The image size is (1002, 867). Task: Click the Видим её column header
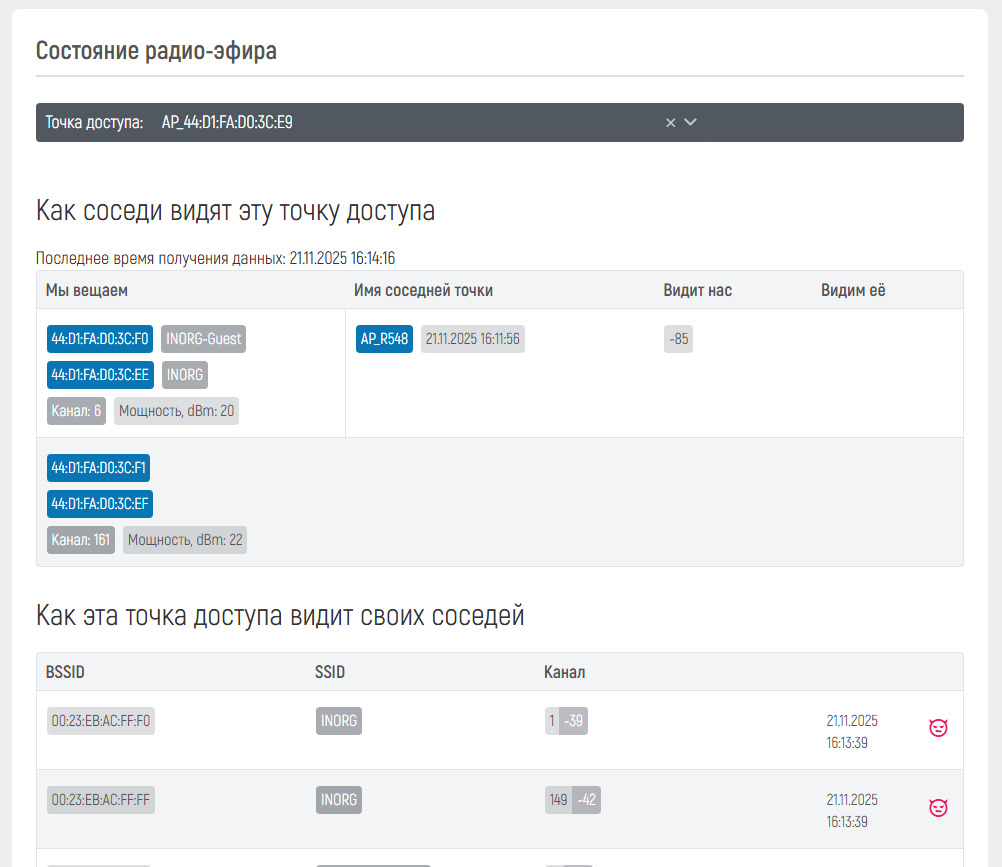[853, 290]
